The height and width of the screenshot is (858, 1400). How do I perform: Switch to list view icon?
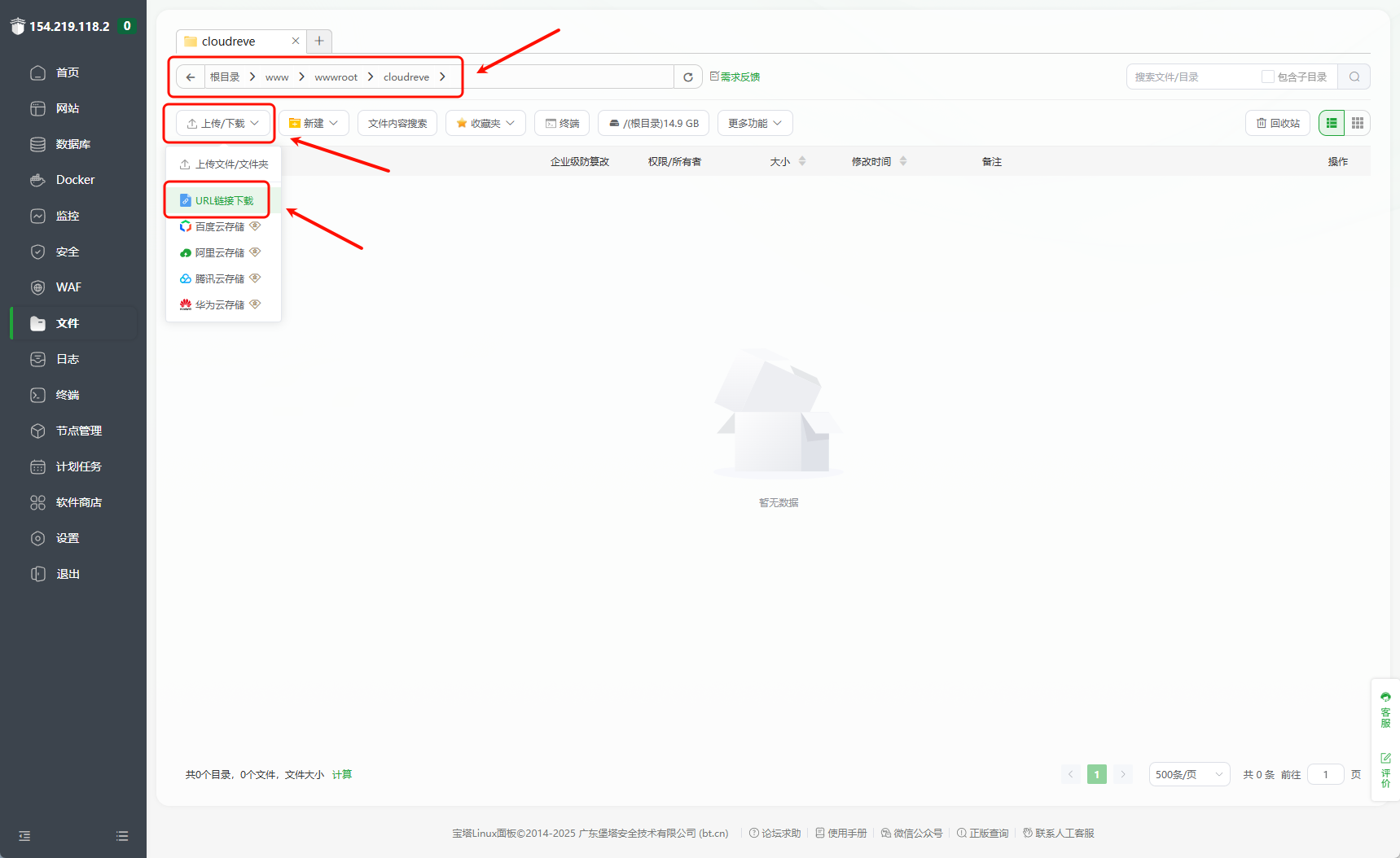pyautogui.click(x=1332, y=123)
